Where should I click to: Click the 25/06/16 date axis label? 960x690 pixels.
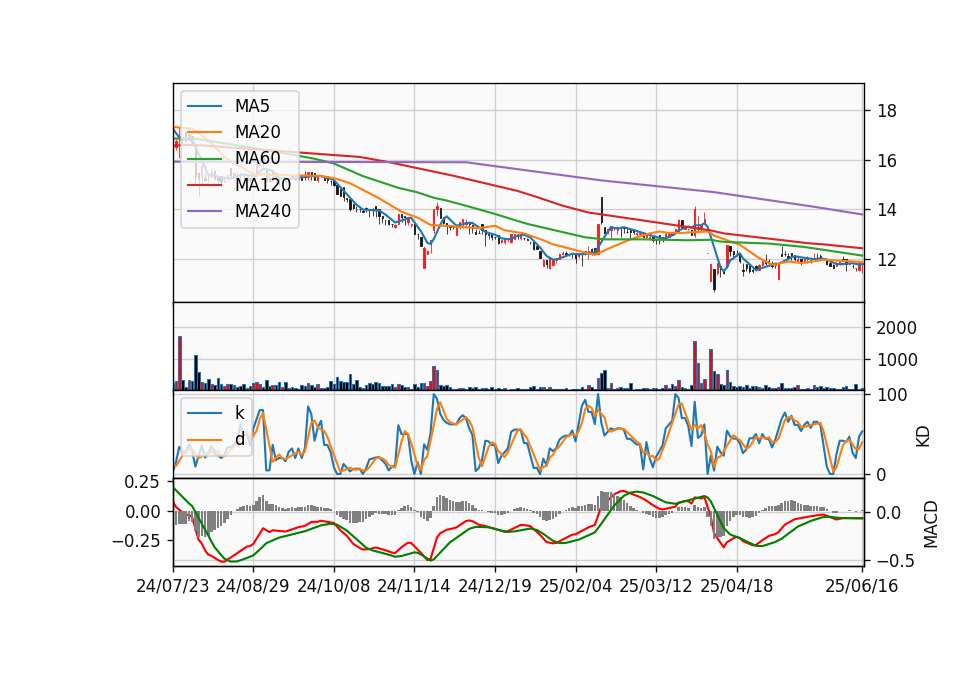(x=862, y=586)
